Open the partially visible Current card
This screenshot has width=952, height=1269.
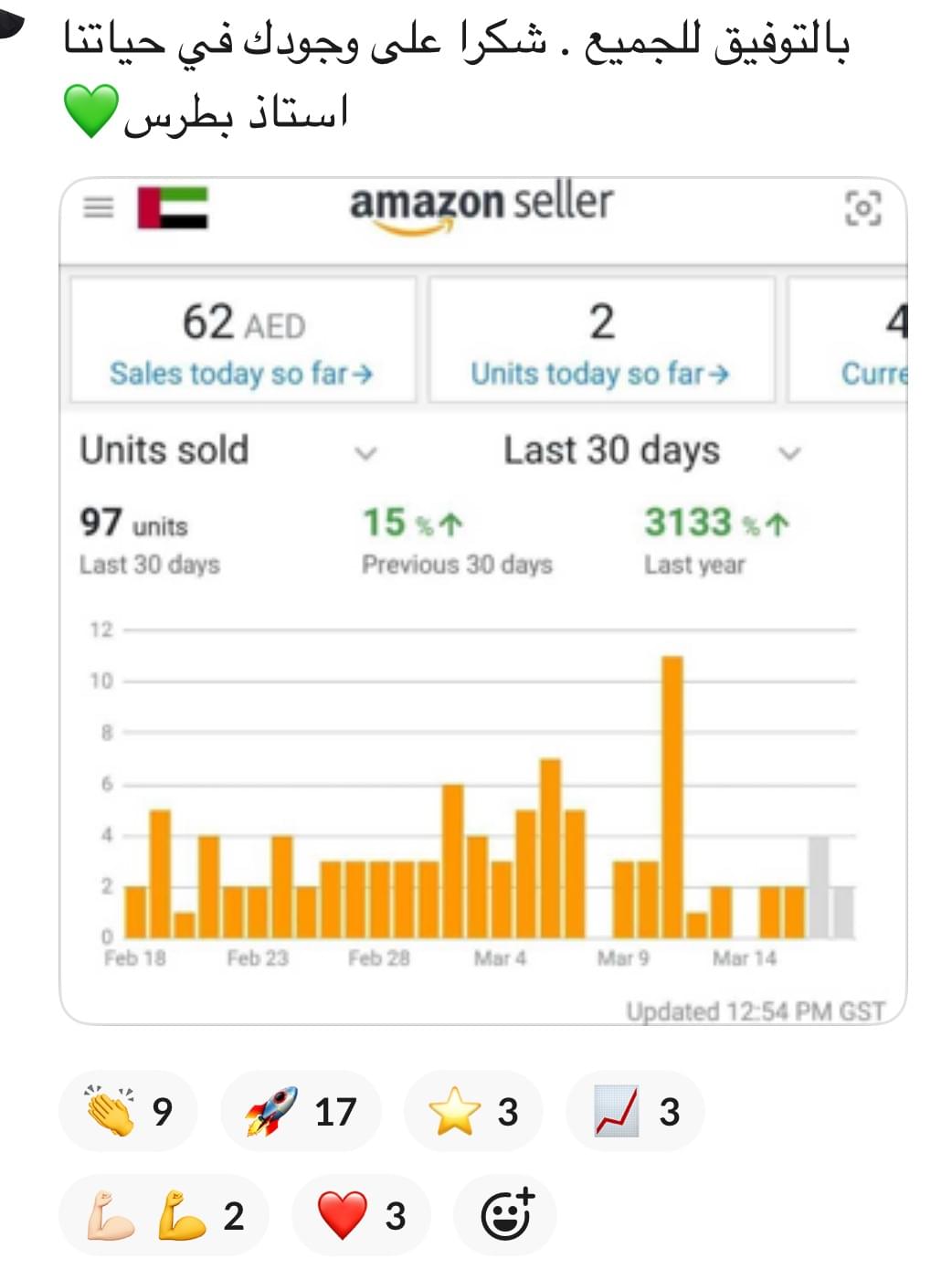[848, 340]
